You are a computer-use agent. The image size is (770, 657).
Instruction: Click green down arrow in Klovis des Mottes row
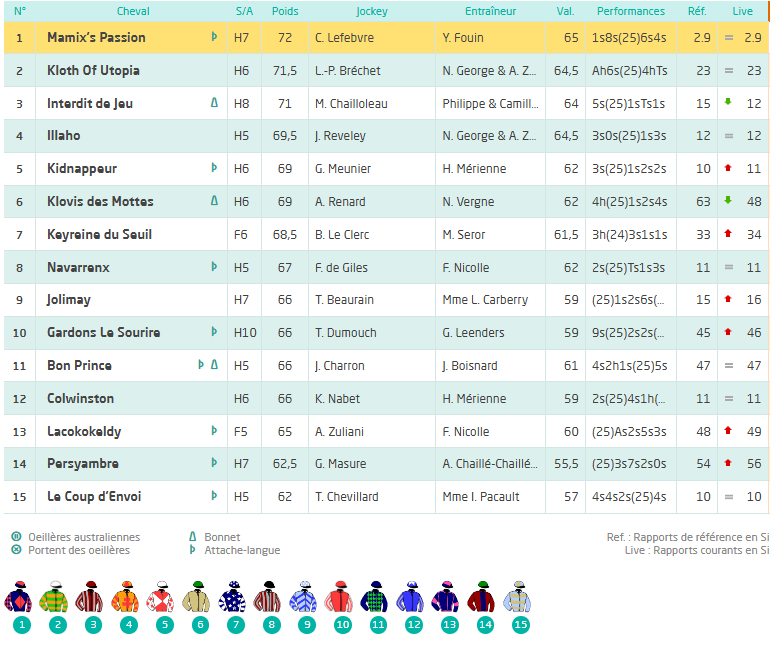[728, 201]
